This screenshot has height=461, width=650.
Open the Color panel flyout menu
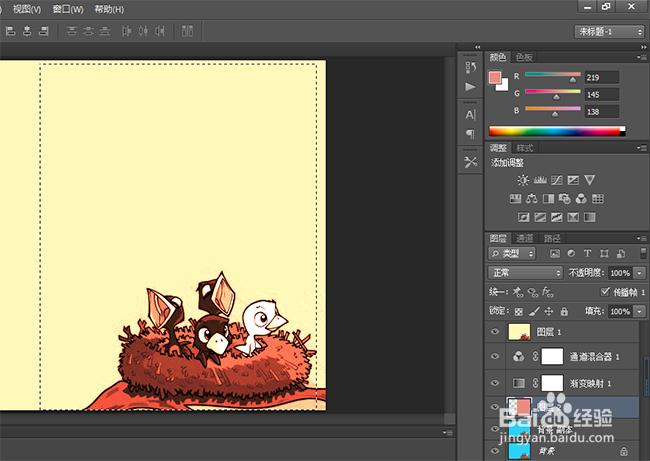[641, 57]
